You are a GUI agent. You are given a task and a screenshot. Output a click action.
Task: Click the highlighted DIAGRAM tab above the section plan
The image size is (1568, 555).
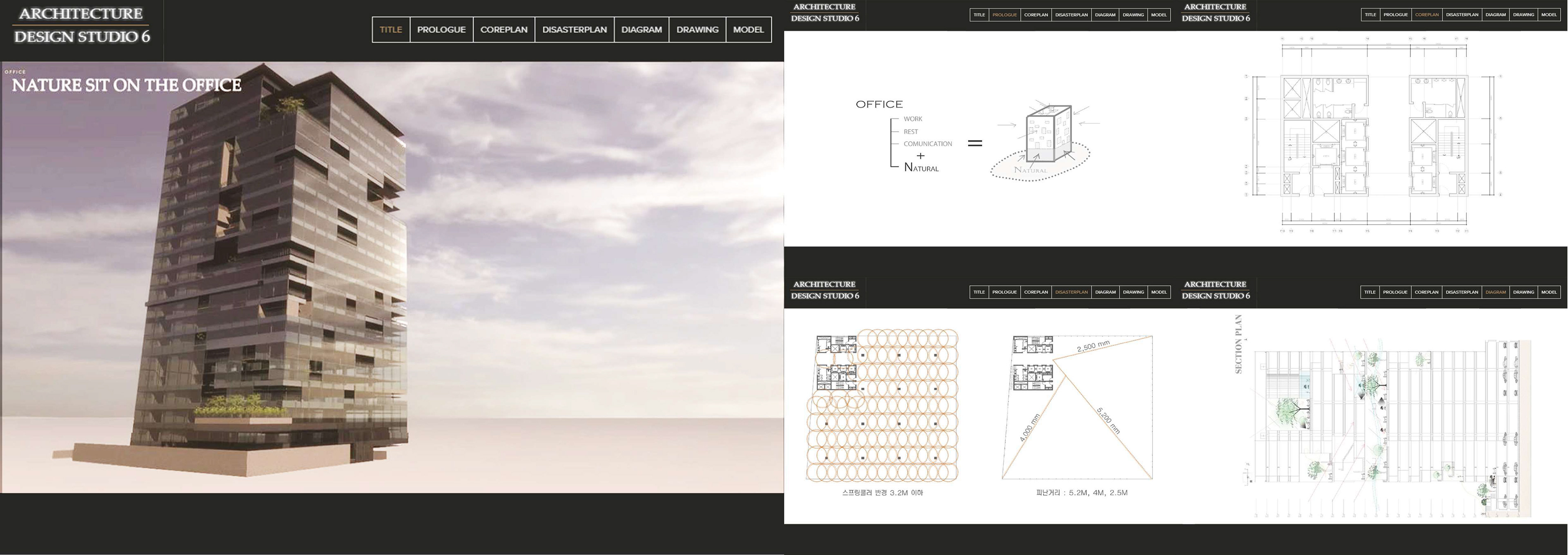(1495, 292)
